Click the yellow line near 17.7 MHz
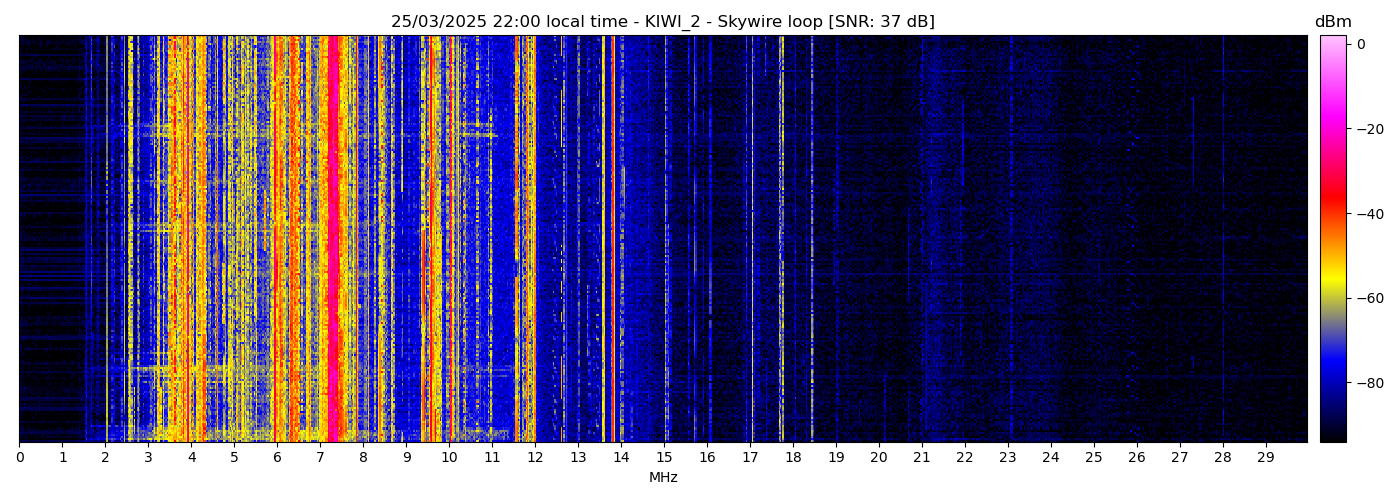This screenshot has width=1400, height=500. [x=781, y=240]
